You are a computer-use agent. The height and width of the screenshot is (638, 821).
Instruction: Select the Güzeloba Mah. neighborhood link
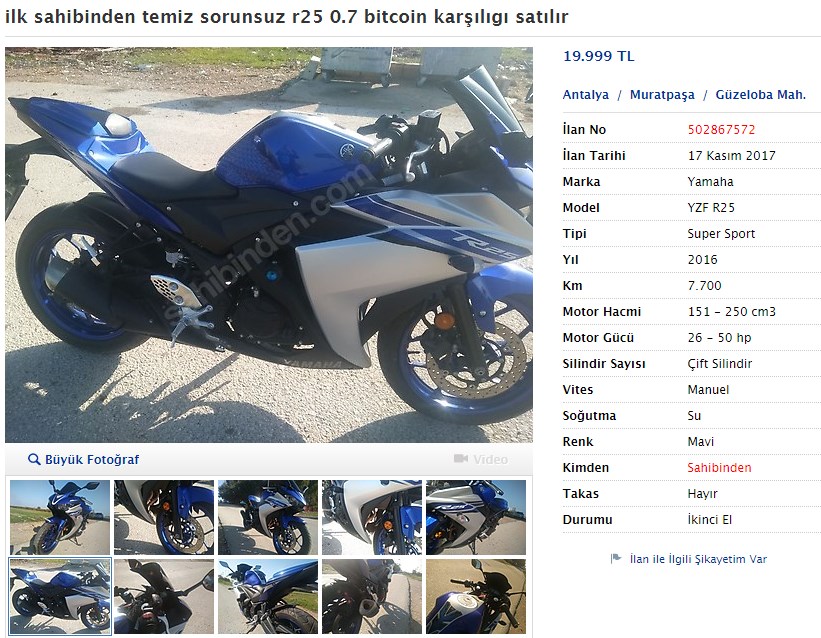coord(760,95)
